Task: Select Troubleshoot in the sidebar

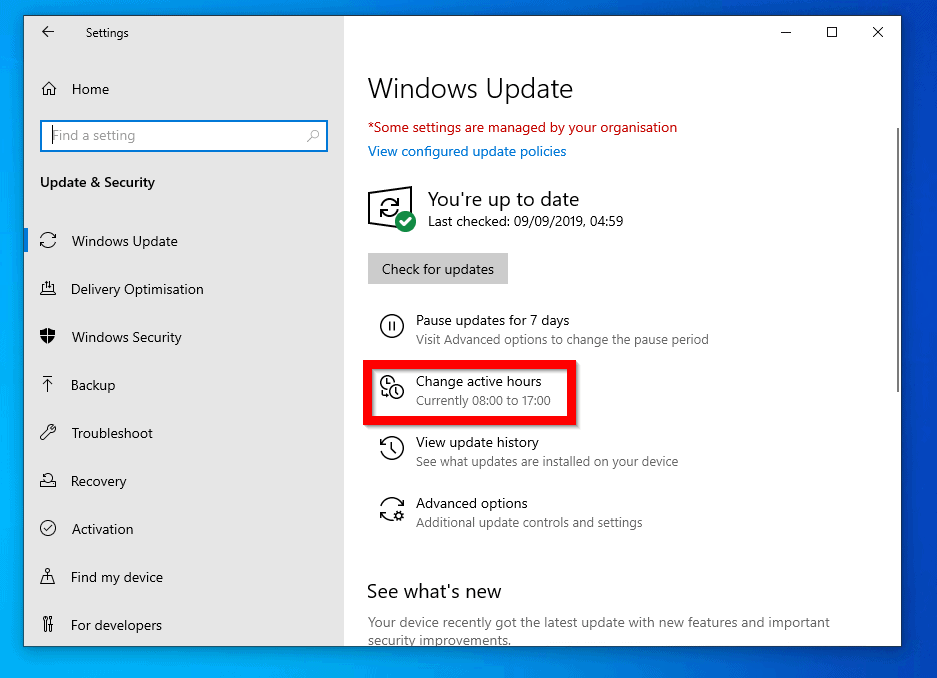Action: pyautogui.click(x=112, y=433)
